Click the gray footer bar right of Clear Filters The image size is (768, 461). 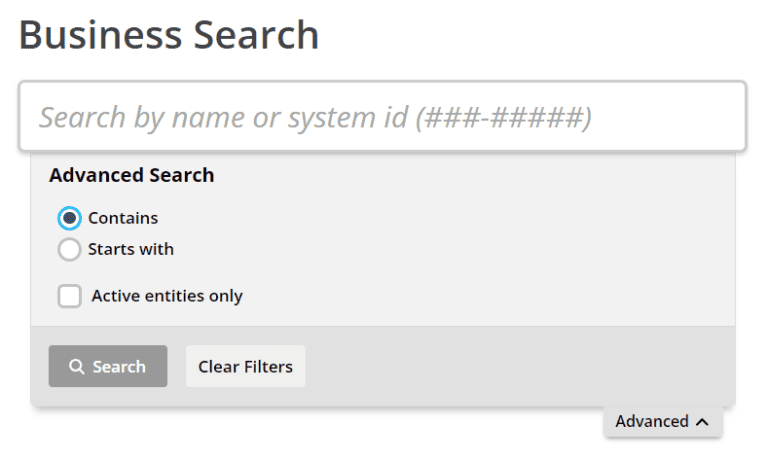[520, 366]
